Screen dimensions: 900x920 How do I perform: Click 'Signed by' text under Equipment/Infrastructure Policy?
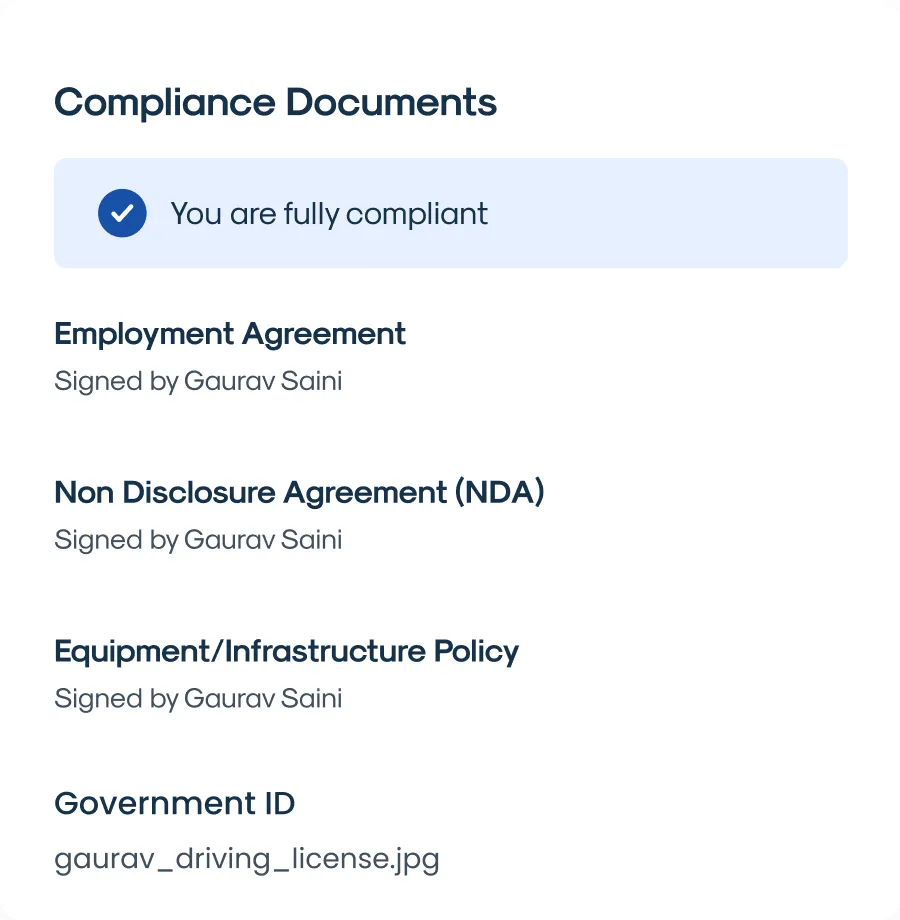(x=115, y=698)
